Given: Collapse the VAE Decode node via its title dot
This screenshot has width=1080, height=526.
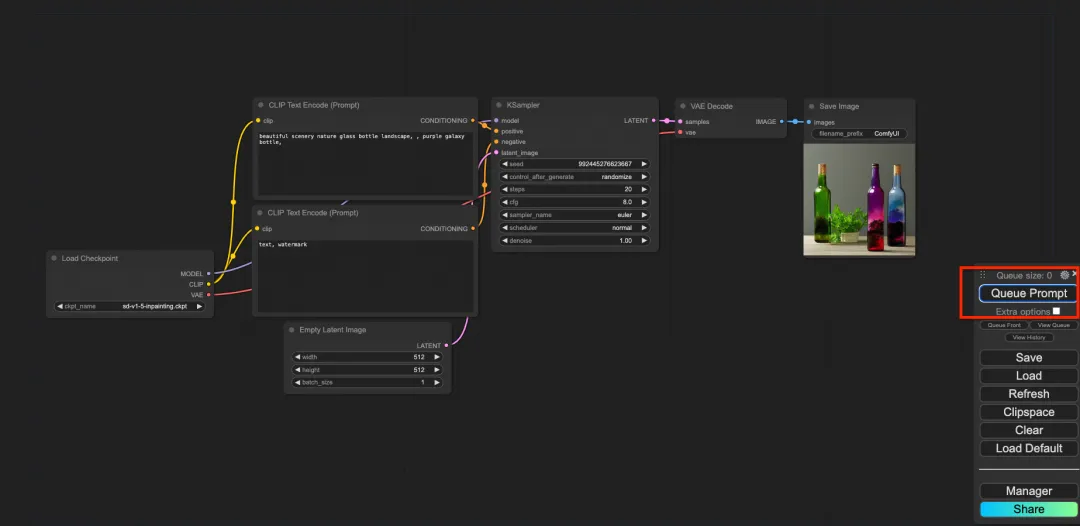Looking at the screenshot, I should [x=683, y=106].
